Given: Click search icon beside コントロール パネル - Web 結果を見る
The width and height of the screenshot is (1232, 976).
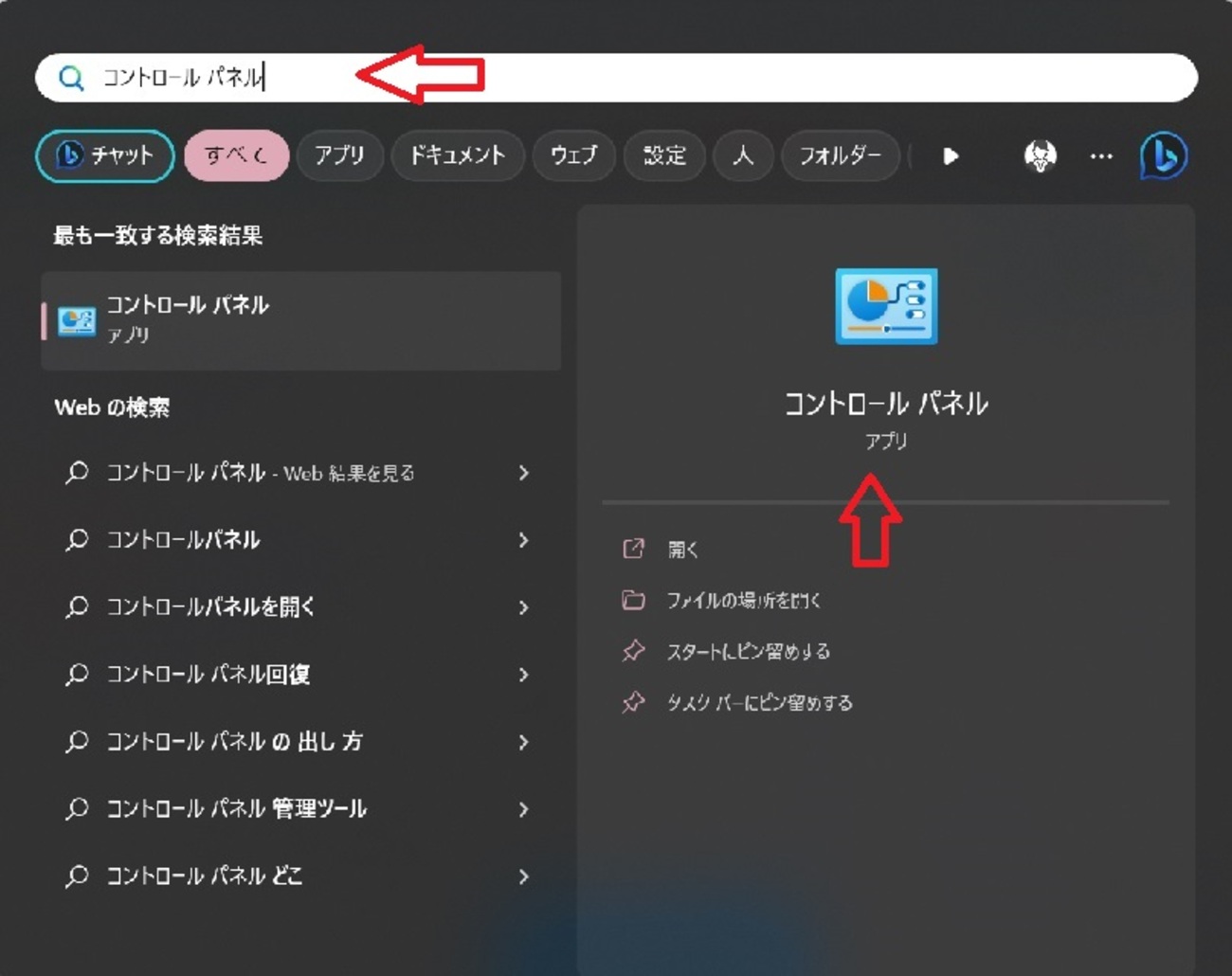Looking at the screenshot, I should 77,473.
